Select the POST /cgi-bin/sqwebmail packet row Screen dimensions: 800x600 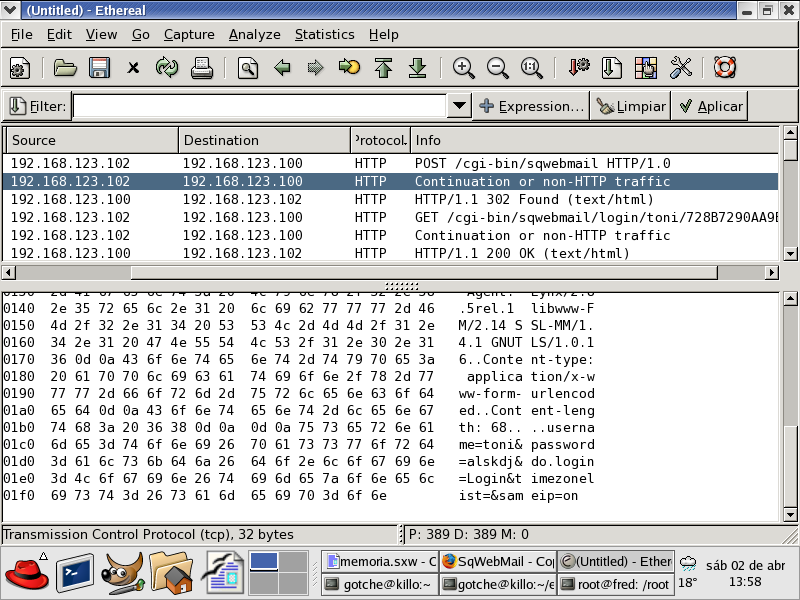point(391,163)
